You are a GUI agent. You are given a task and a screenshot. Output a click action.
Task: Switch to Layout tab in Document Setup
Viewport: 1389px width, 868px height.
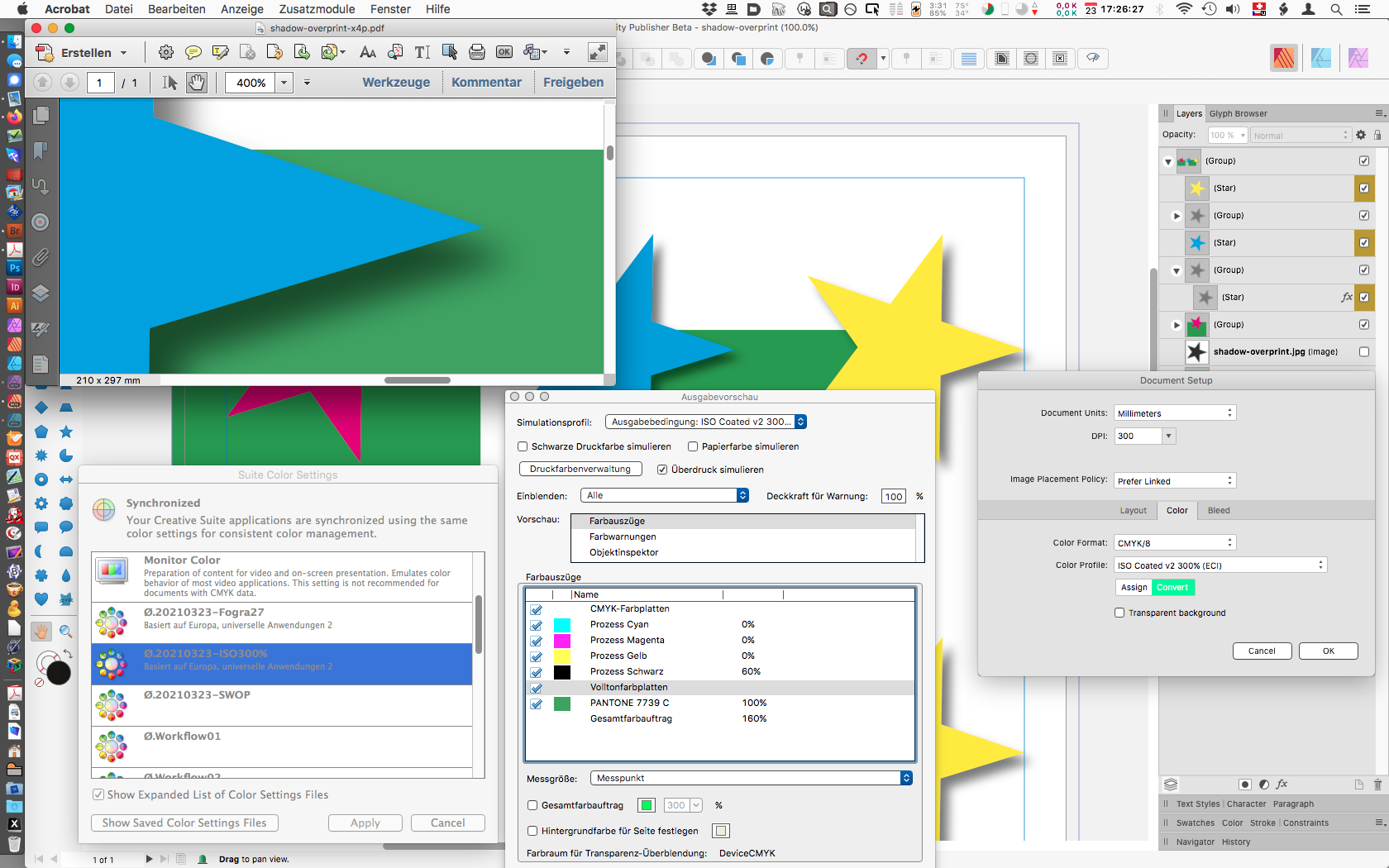click(1133, 510)
